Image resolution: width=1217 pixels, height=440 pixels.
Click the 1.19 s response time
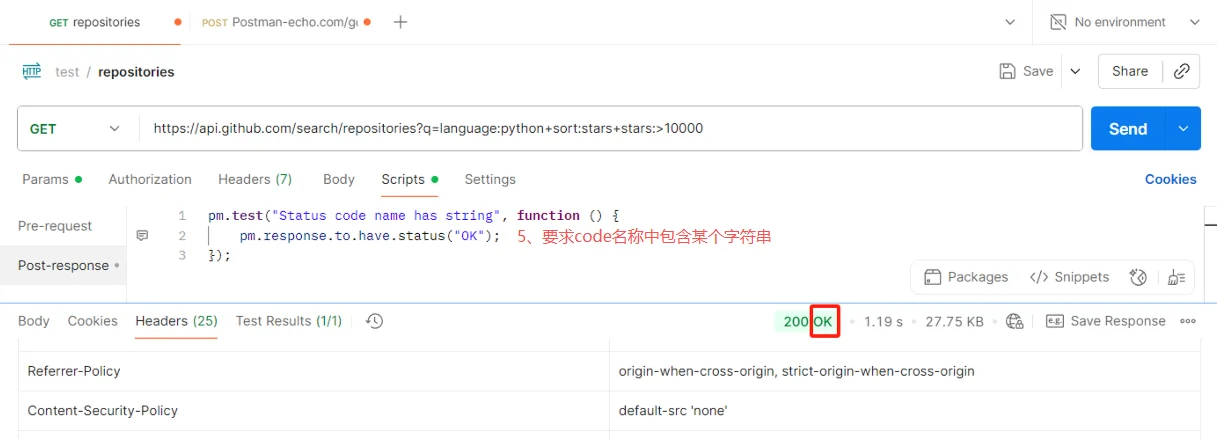click(x=883, y=321)
